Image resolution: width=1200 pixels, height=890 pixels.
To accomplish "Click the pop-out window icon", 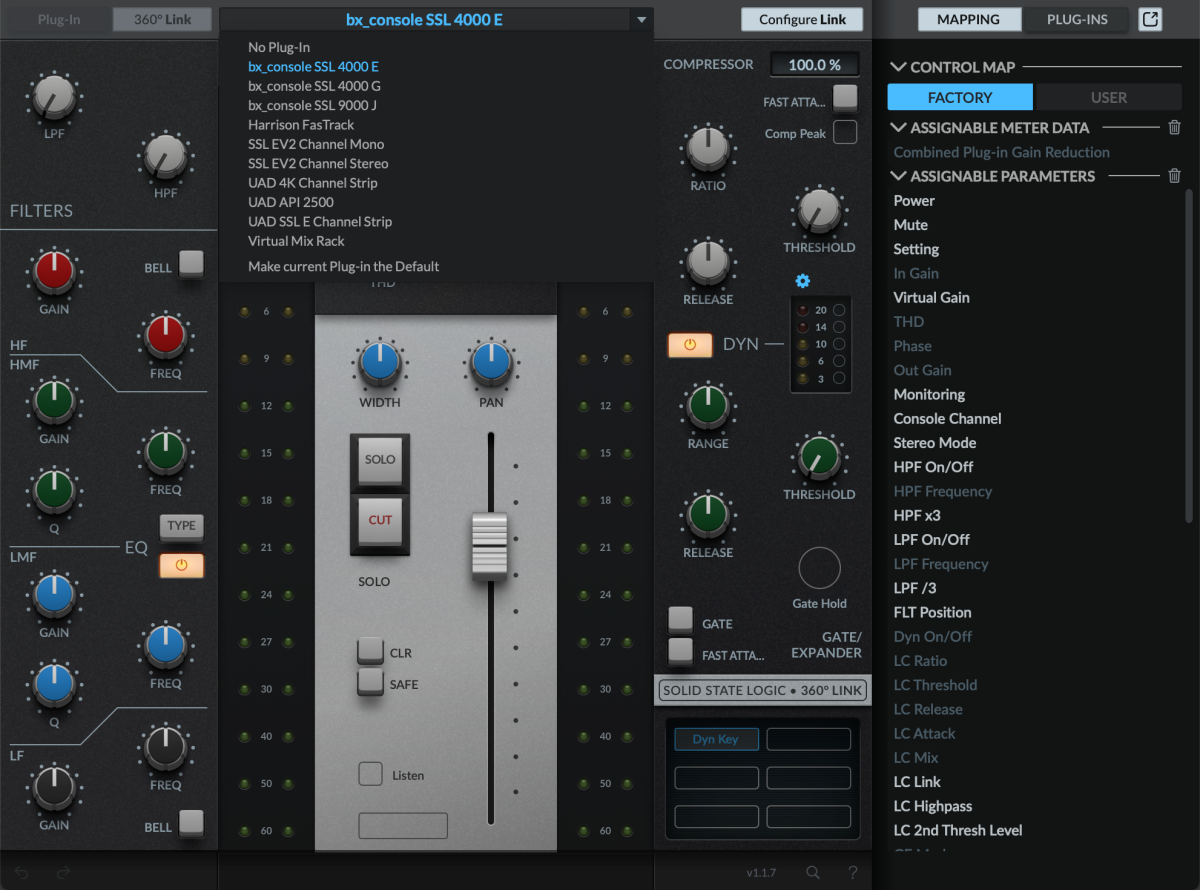I will pos(1150,19).
